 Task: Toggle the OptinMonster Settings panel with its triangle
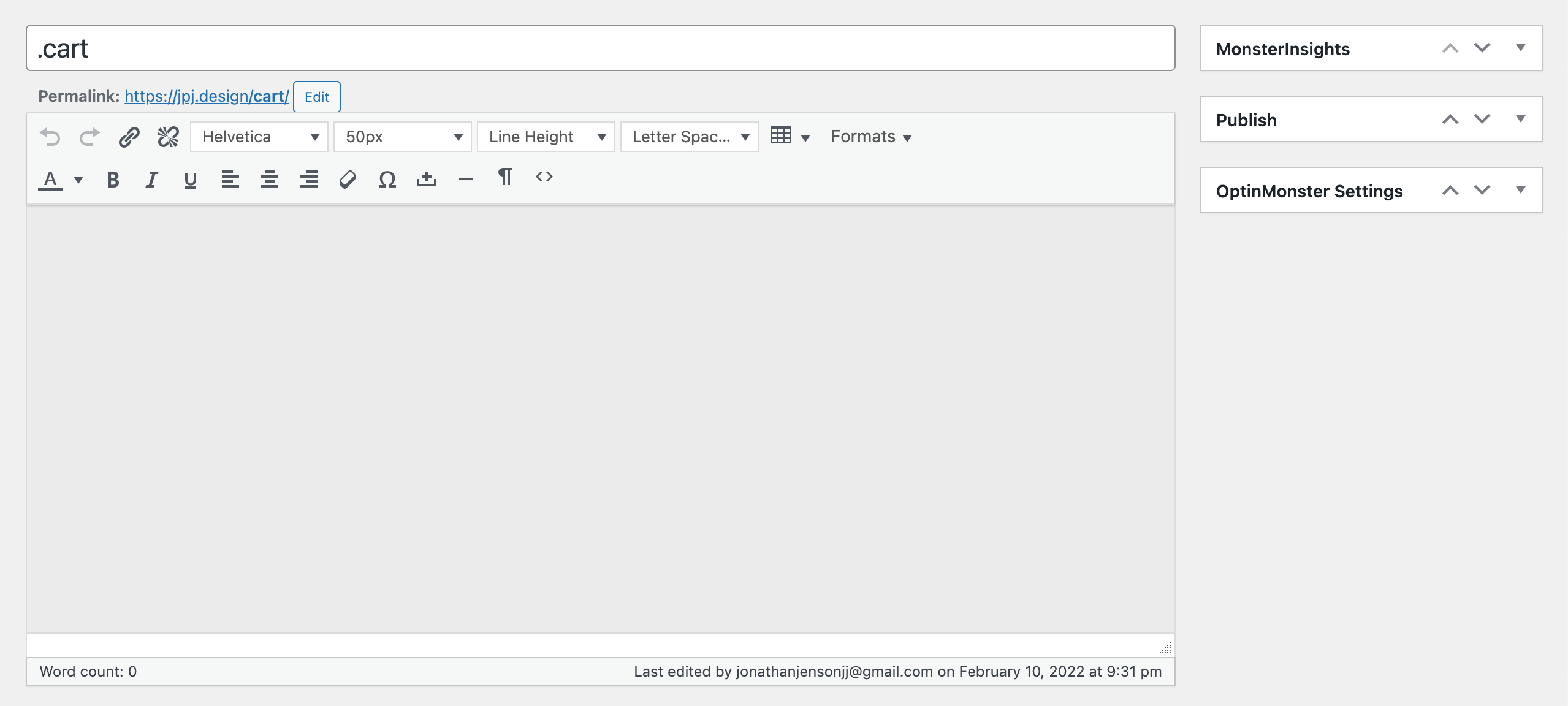coord(1520,190)
